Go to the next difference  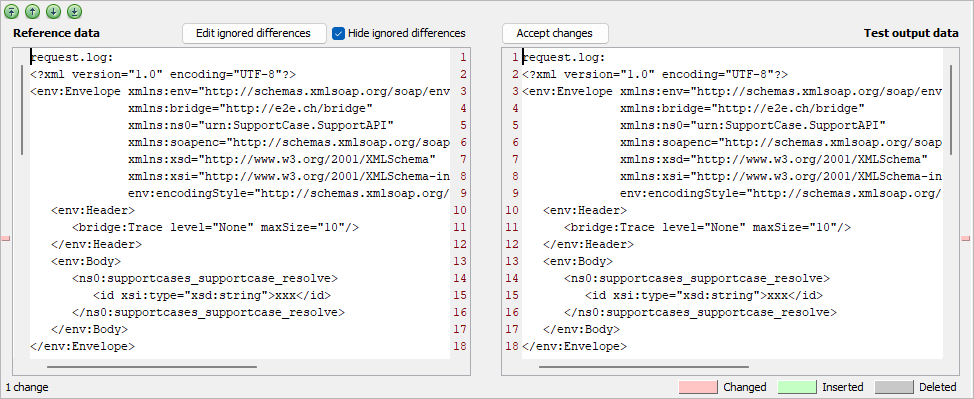(53, 11)
